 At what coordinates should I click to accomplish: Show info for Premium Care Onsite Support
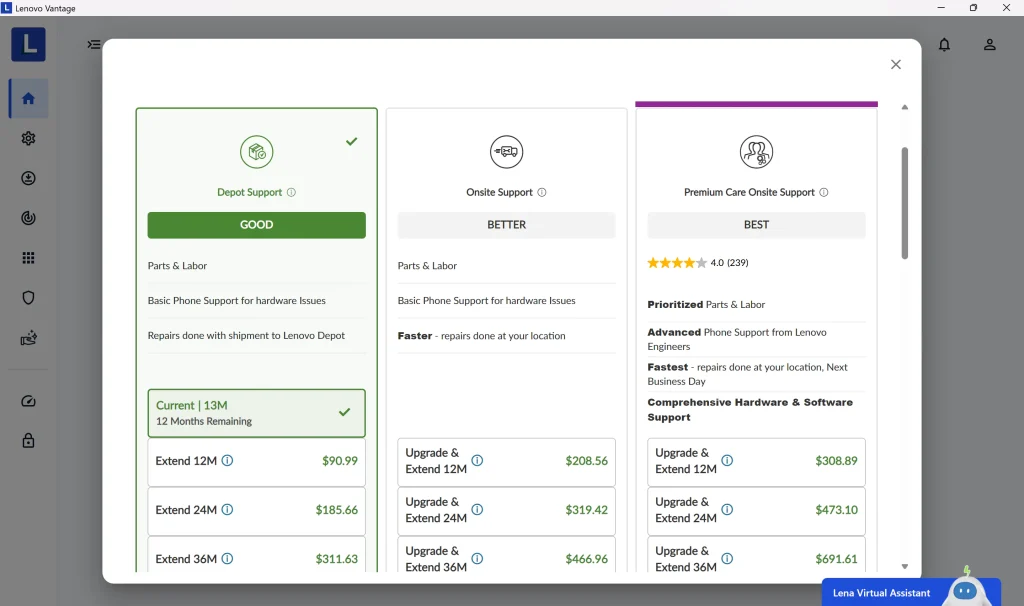coord(824,192)
